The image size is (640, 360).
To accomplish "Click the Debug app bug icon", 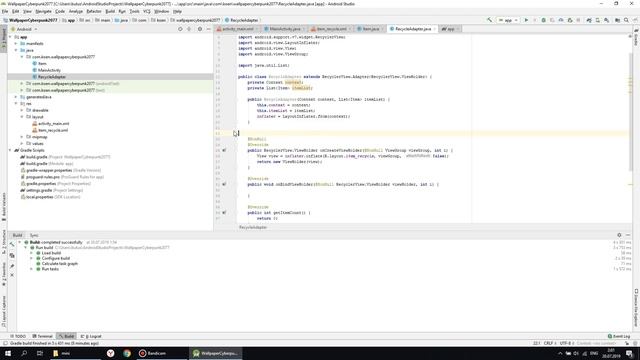I will click(543, 20).
